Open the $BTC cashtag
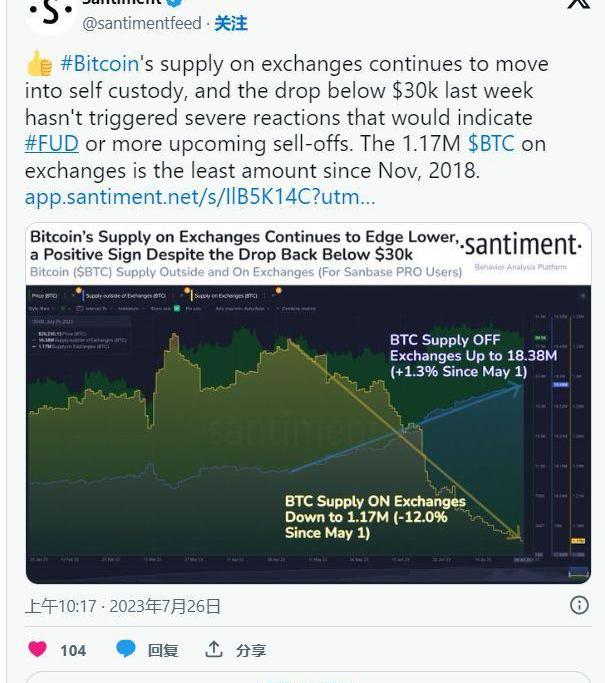The height and width of the screenshot is (683, 605). point(491,144)
